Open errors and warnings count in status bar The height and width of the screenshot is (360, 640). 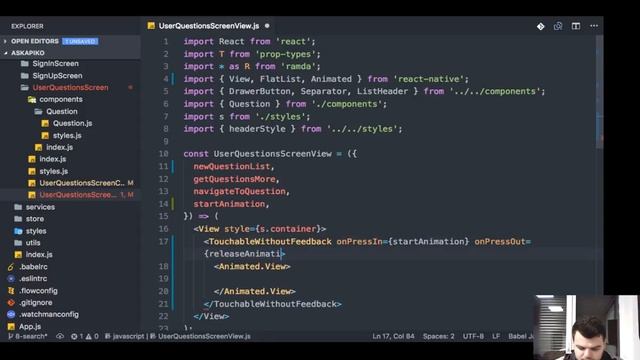pos(84,336)
